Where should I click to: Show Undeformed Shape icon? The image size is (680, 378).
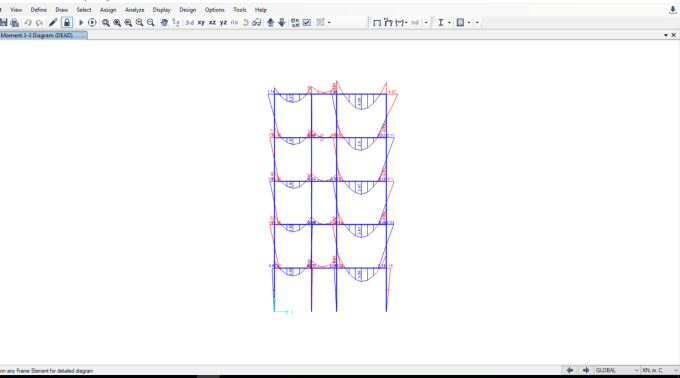pos(377,23)
